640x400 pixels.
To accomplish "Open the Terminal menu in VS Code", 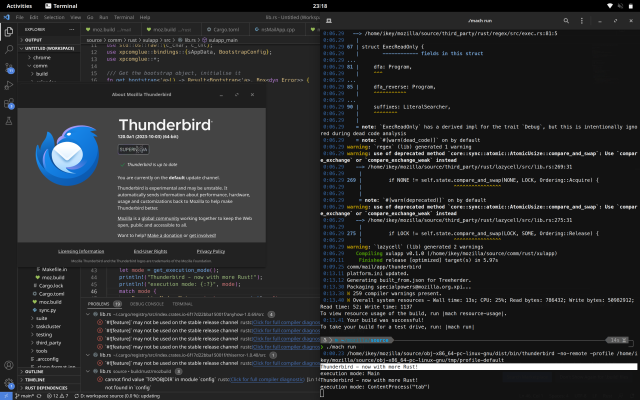I will pyautogui.click(x=124, y=17).
